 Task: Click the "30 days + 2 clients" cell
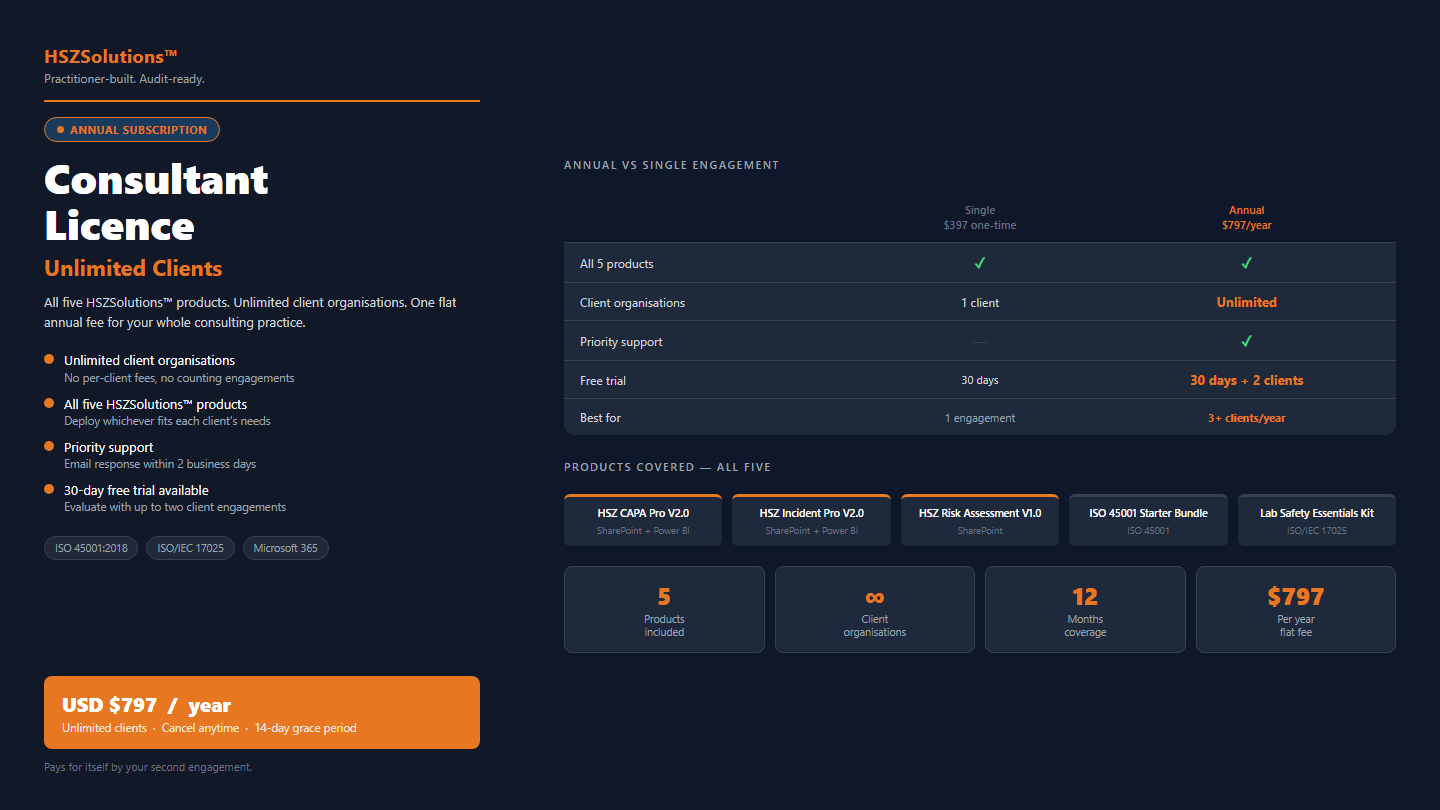pos(1246,380)
